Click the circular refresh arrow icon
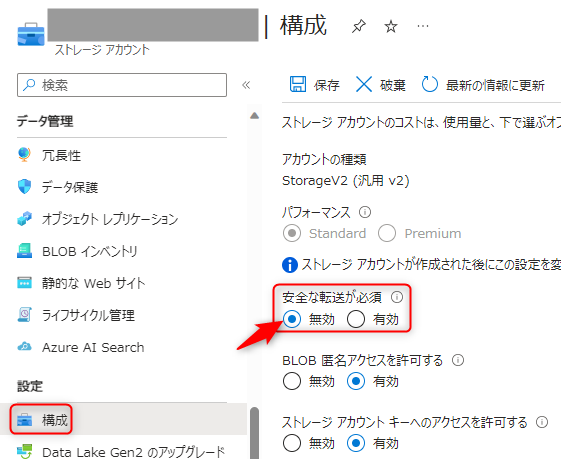The width and height of the screenshot is (561, 459). tap(430, 84)
